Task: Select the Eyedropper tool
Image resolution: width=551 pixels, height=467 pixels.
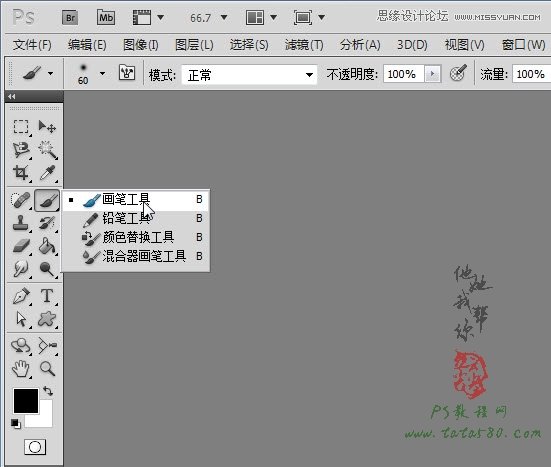Action: click(x=47, y=173)
